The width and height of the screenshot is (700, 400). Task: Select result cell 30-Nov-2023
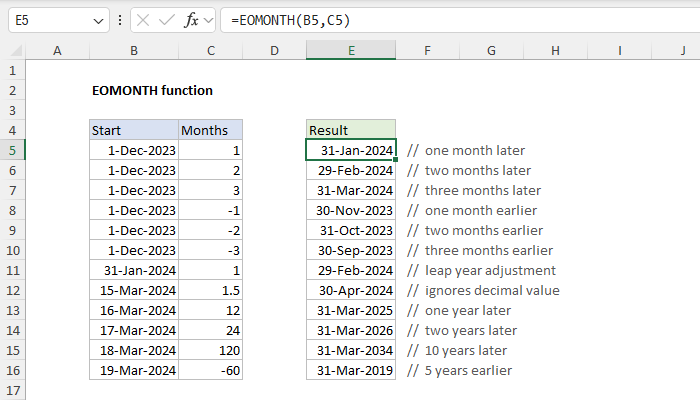pos(351,210)
